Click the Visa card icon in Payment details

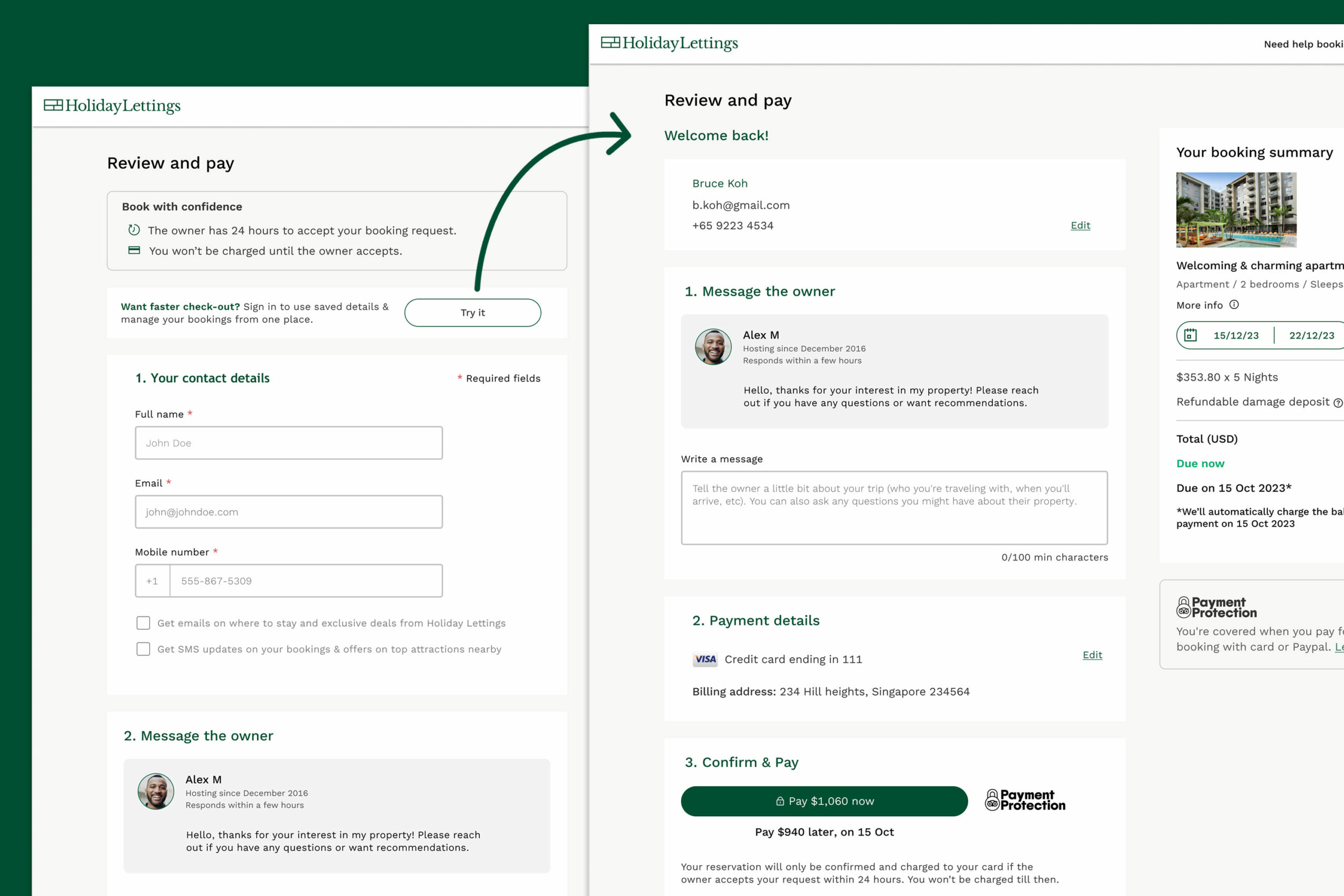[705, 659]
